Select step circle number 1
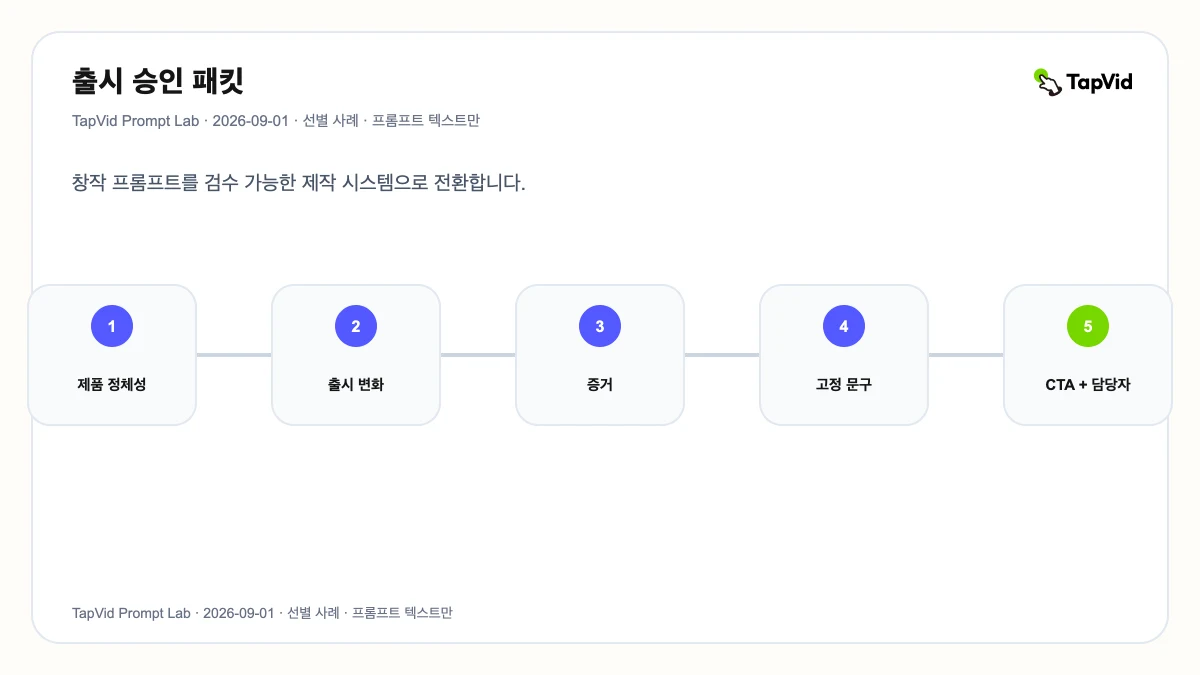1200x675 pixels. pos(112,326)
